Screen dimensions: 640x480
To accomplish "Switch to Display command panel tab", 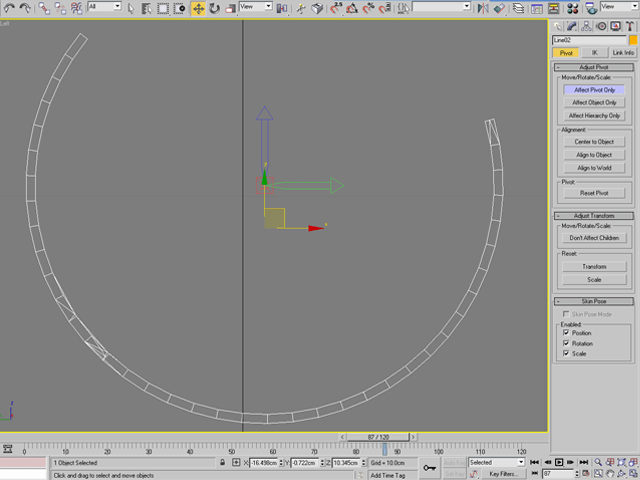I will (616, 27).
